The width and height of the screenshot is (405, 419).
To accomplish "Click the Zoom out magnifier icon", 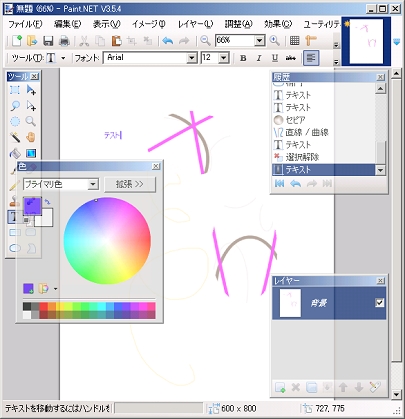I will click(205, 41).
